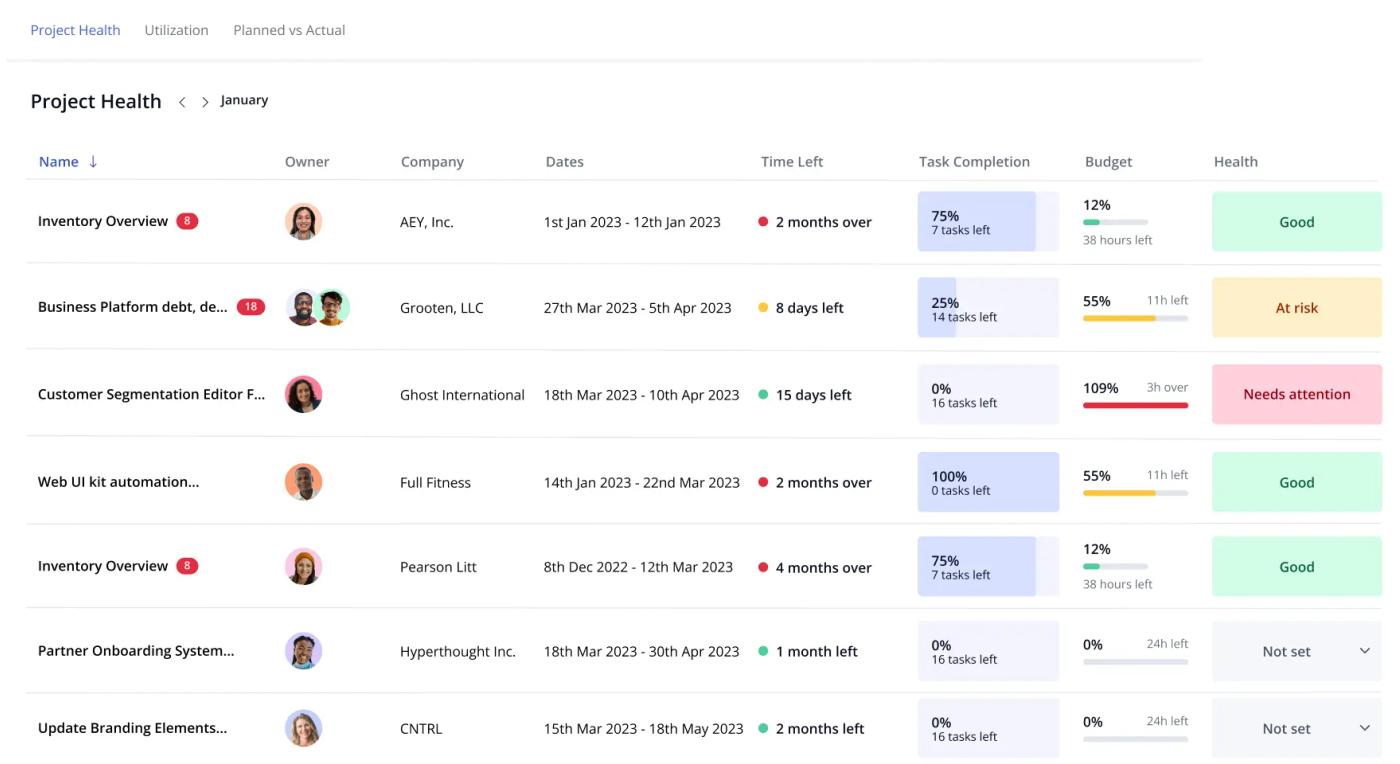The image size is (1400, 764).
Task: Open Web UI kit automation project
Action: click(x=118, y=482)
